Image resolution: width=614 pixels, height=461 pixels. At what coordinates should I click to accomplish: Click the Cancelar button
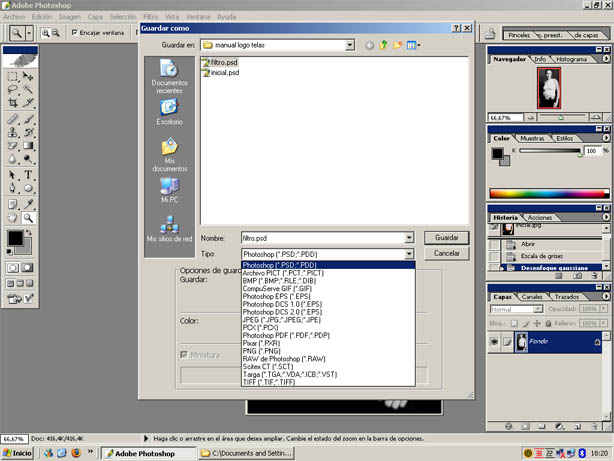(x=447, y=254)
